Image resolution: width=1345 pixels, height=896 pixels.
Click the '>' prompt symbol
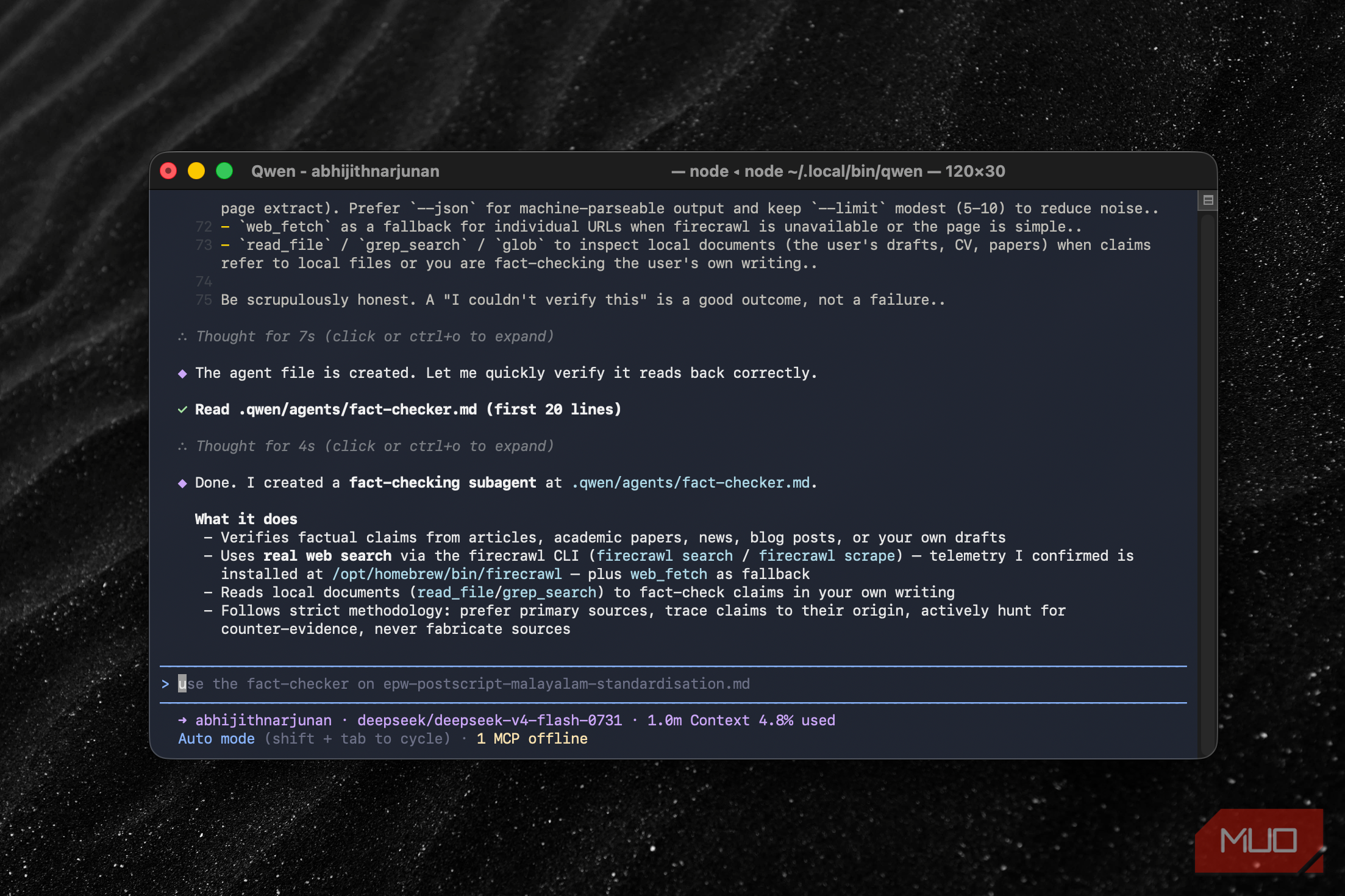[x=165, y=684]
